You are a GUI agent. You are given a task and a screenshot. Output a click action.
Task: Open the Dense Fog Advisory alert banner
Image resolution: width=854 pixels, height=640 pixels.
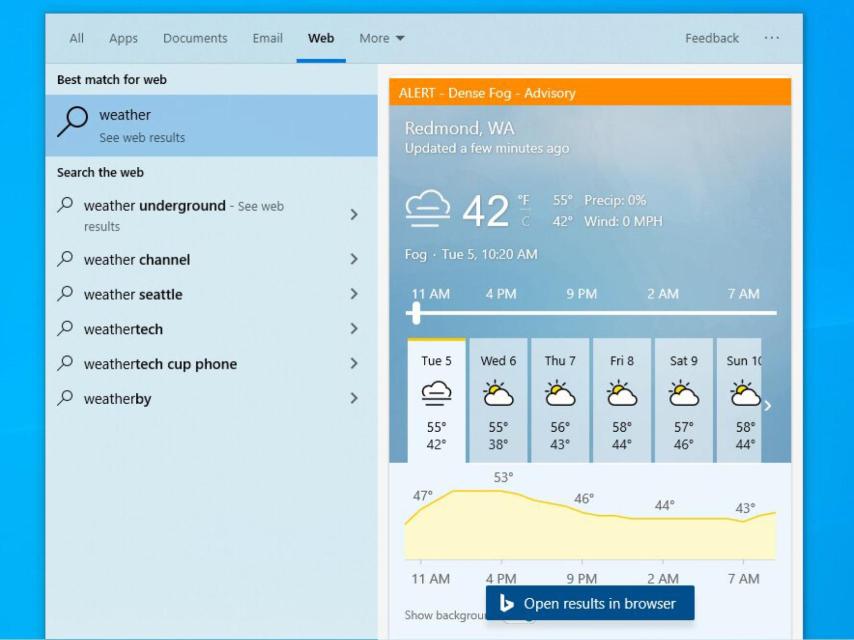coord(590,93)
